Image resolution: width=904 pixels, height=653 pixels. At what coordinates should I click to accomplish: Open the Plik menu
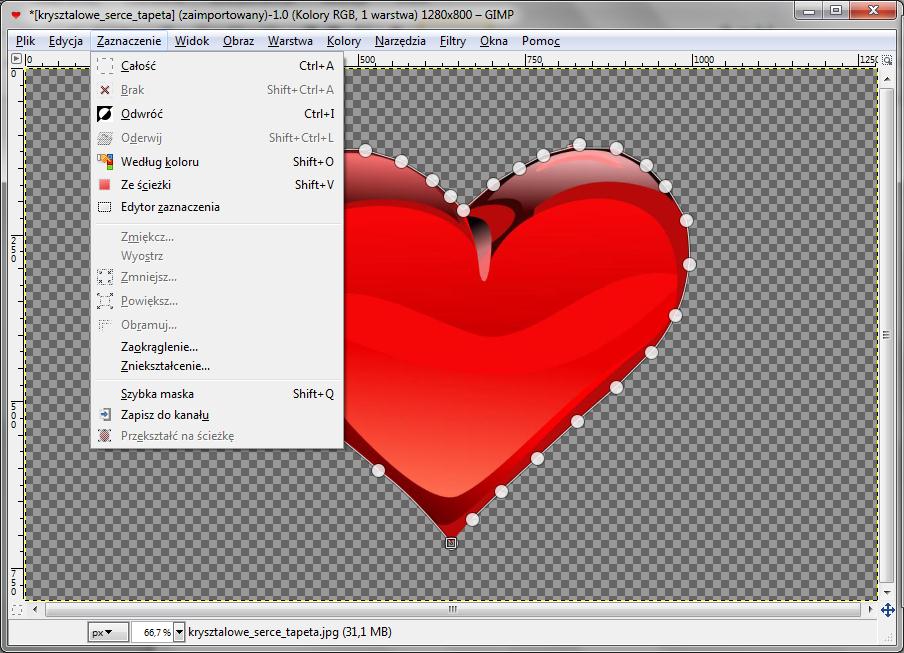(x=25, y=41)
